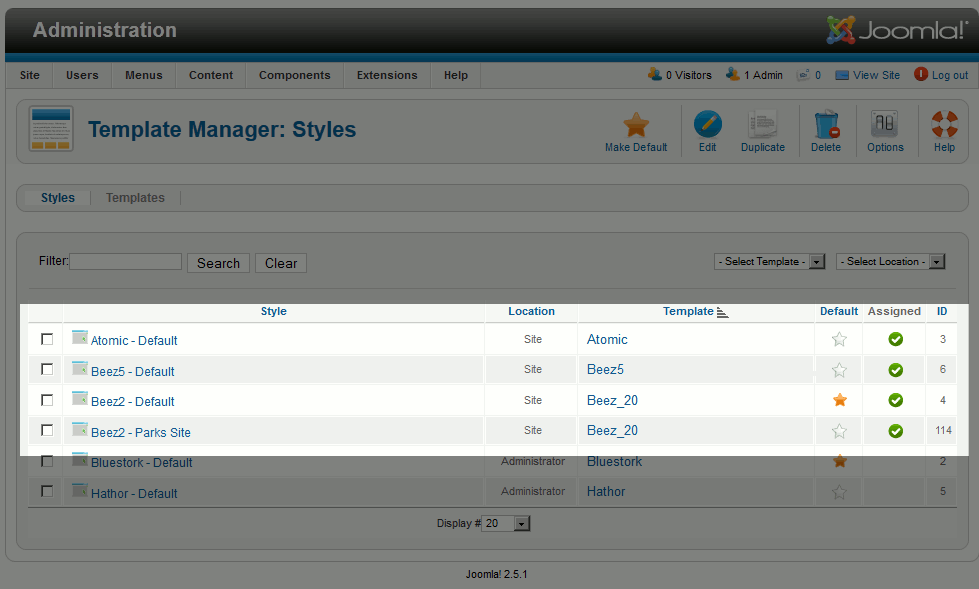Click into the Filter text field
This screenshot has width=979, height=589.
(x=126, y=262)
